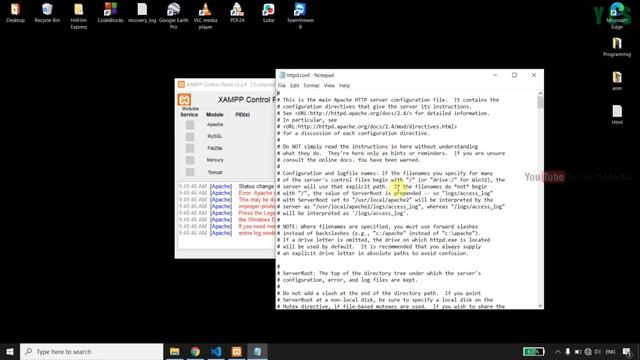This screenshot has height=360, width=640.
Task: Open network status tray icon
Action: click(588, 351)
